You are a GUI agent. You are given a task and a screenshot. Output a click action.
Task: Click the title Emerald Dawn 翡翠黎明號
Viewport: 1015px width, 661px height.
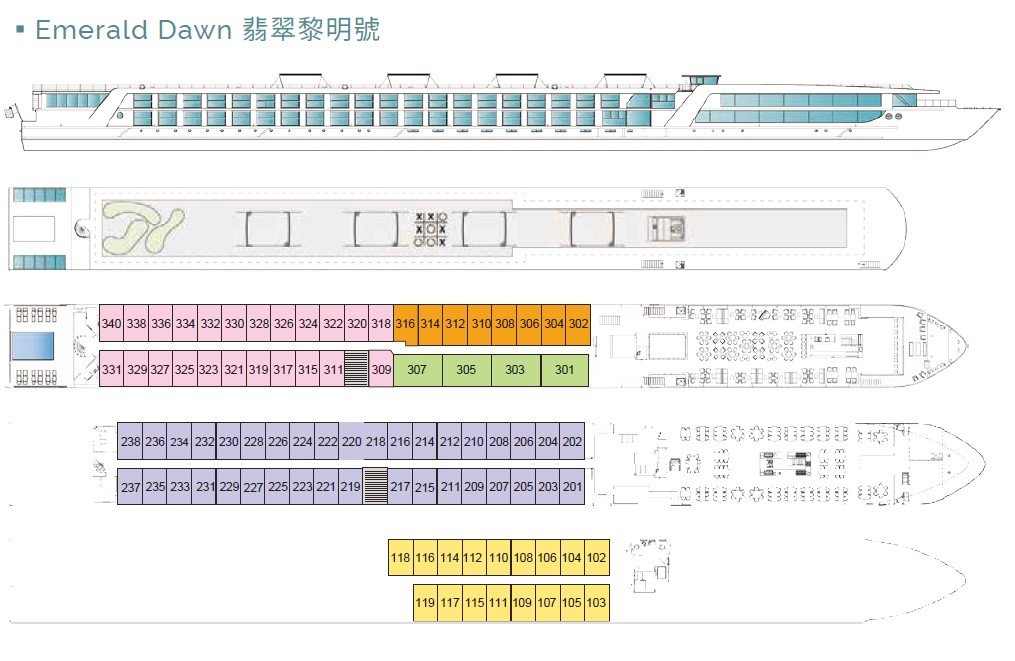click(x=207, y=30)
